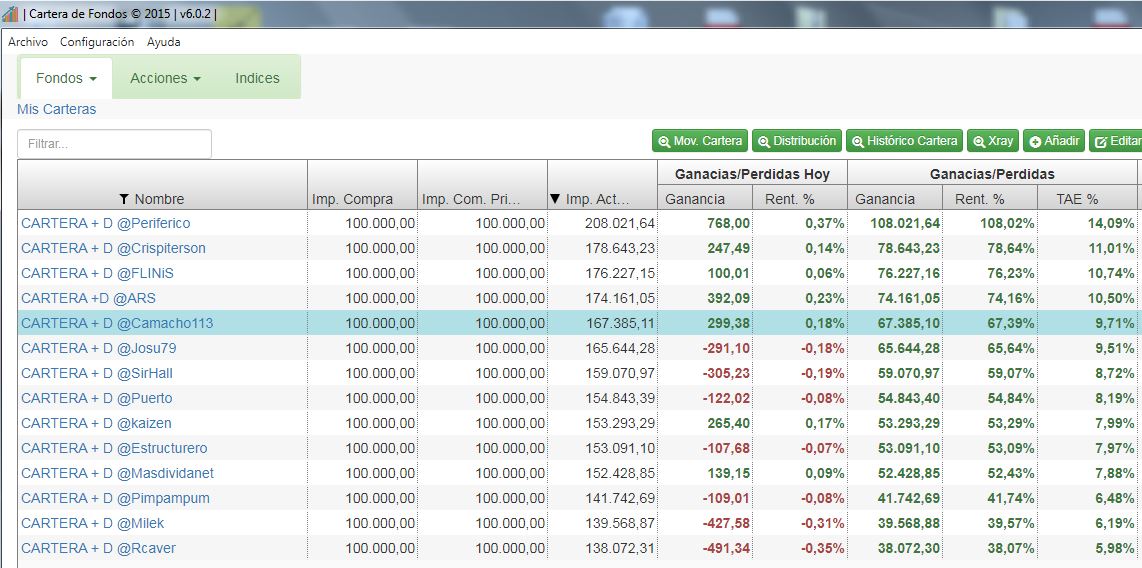Image resolution: width=1142 pixels, height=568 pixels.
Task: Click the Editar button
Action: coord(1117,141)
